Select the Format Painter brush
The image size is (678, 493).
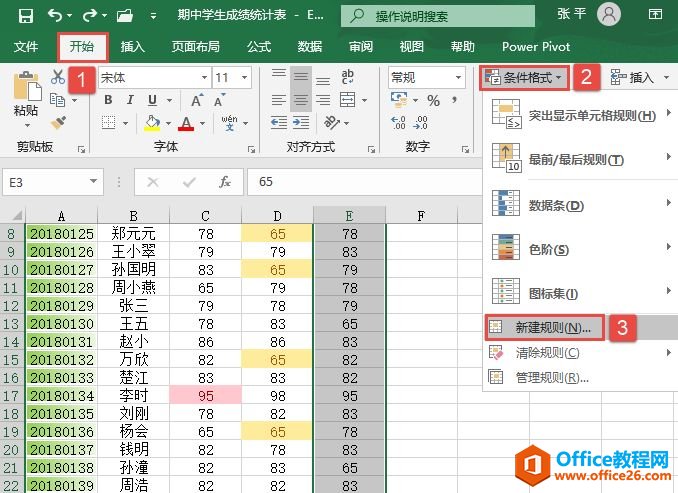coord(58,122)
